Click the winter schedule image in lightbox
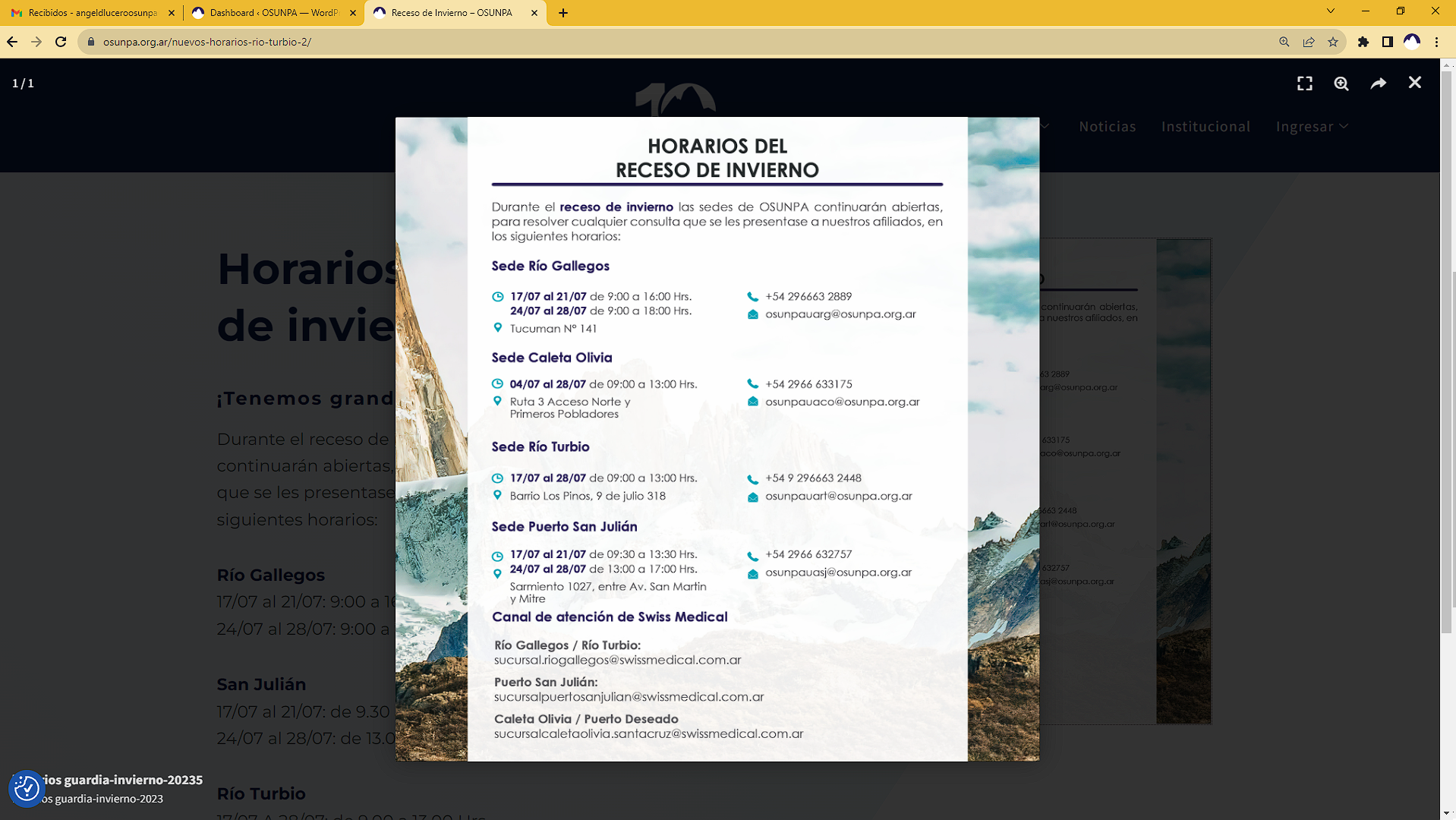Image resolution: width=1456 pixels, height=820 pixels. [717, 439]
